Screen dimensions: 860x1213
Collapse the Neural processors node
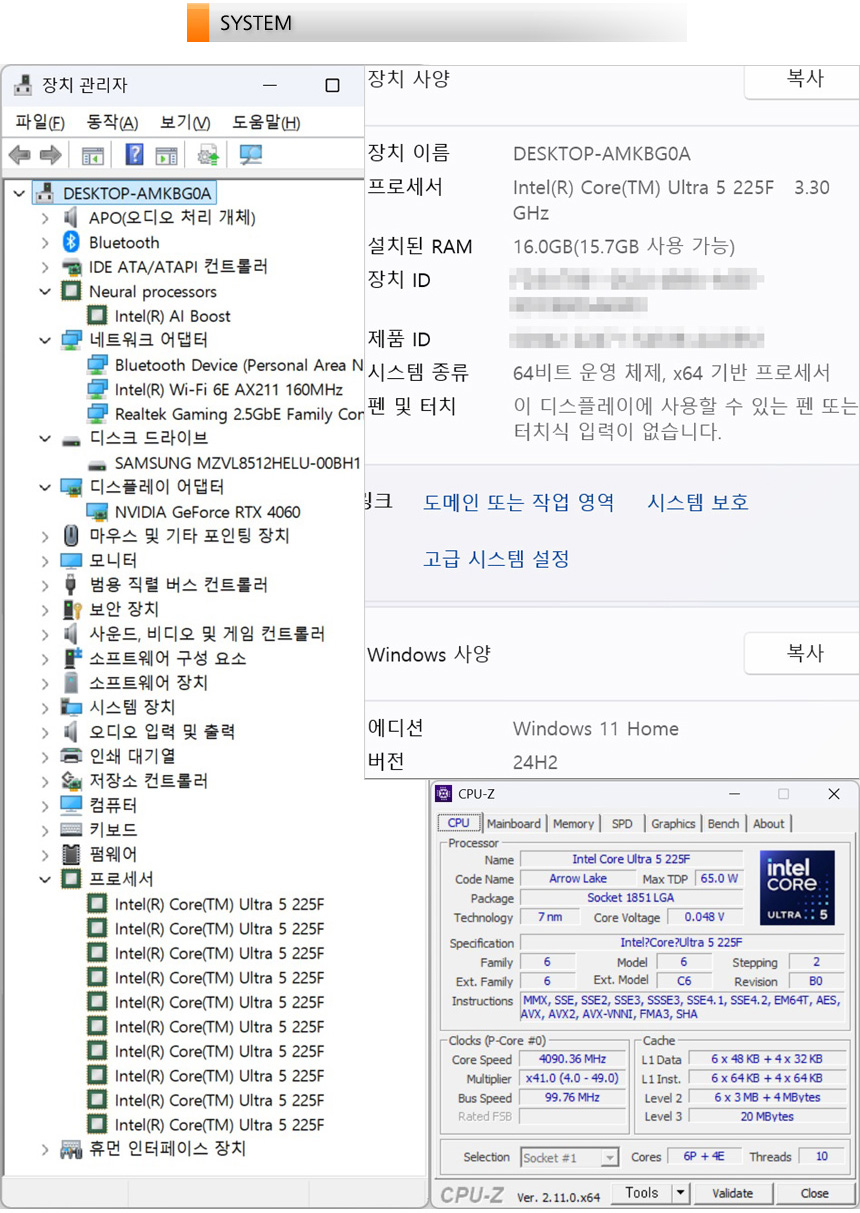tap(45, 291)
